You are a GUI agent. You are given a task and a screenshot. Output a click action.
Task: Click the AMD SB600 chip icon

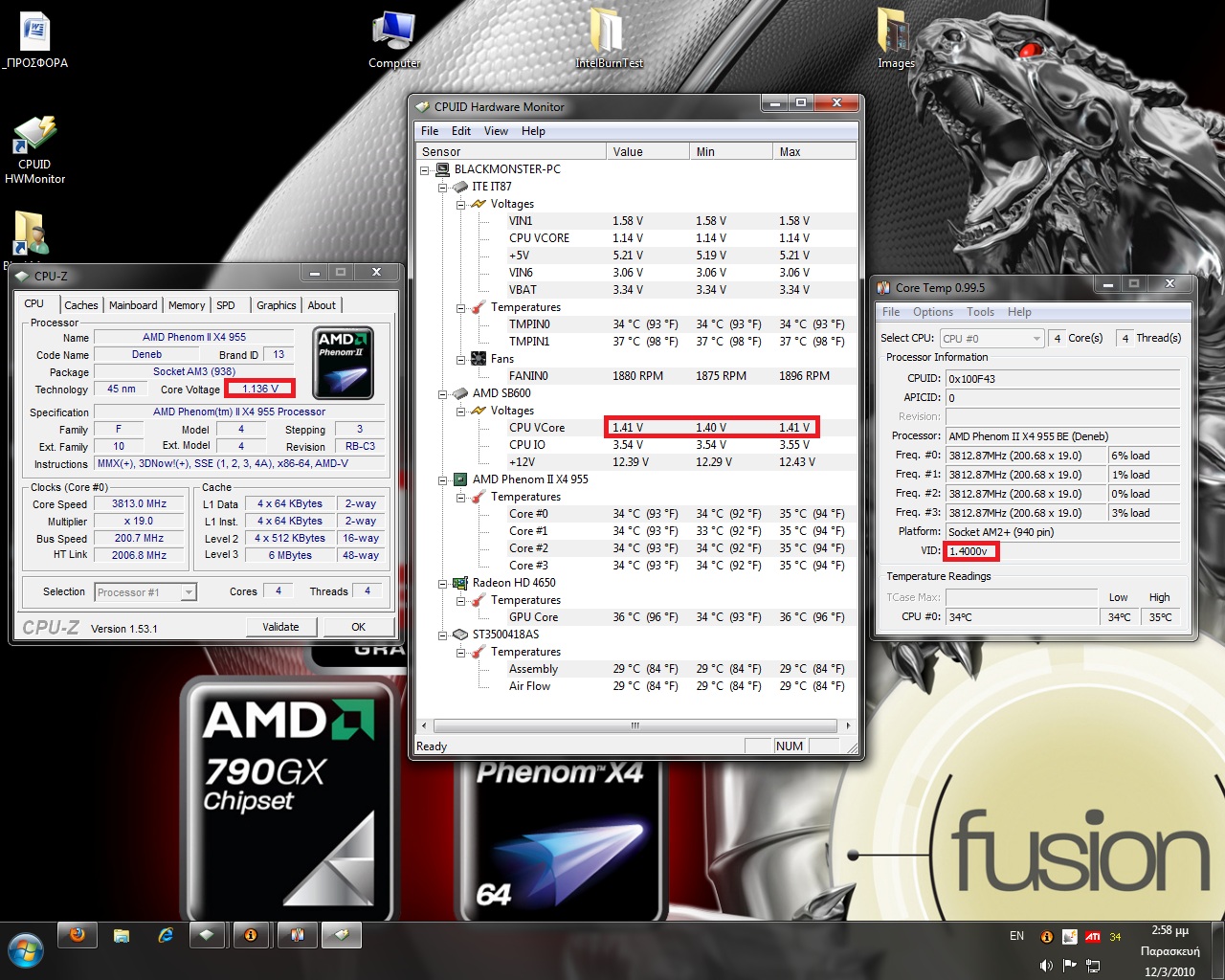[460, 393]
